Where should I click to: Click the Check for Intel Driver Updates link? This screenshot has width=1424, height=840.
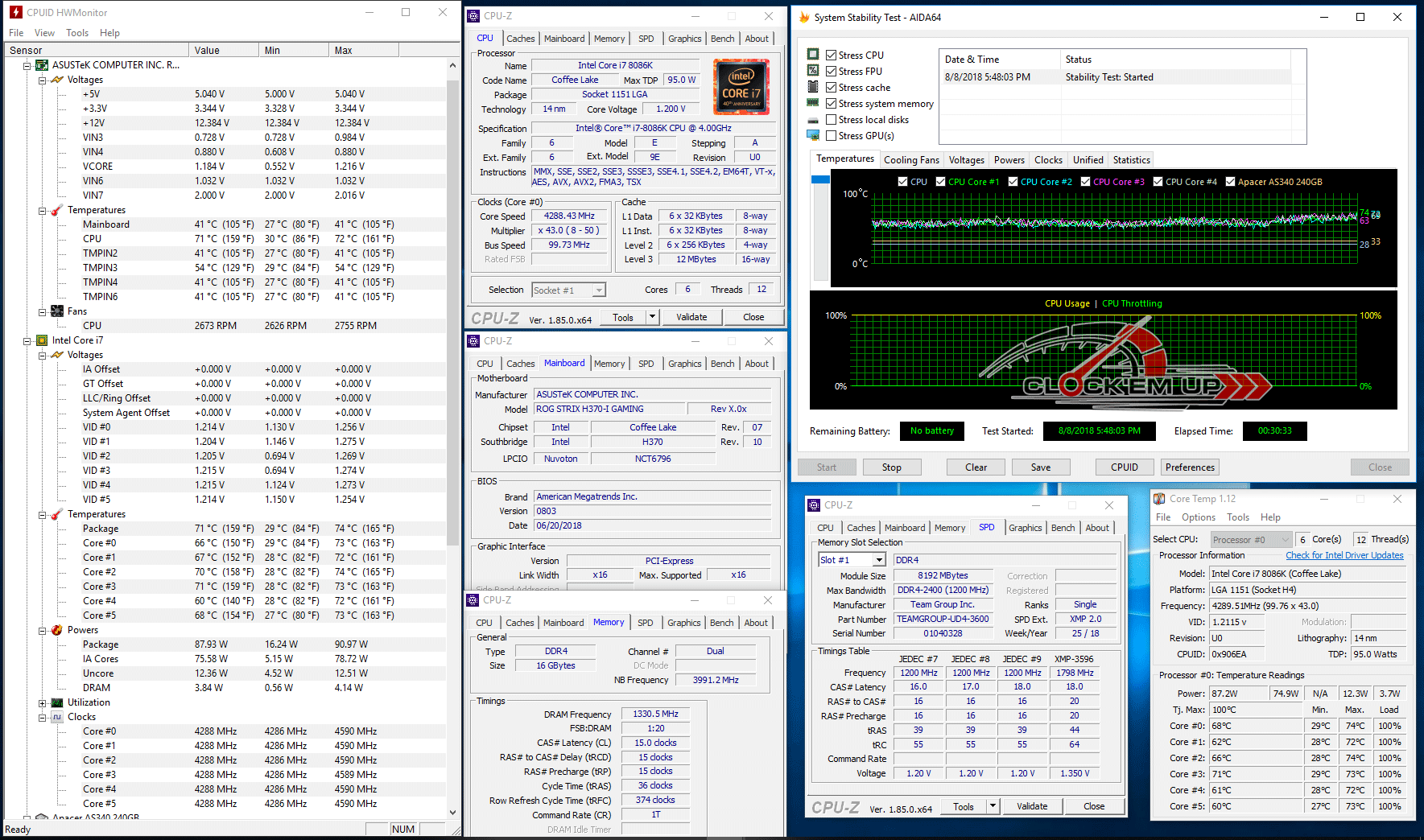click(1344, 555)
